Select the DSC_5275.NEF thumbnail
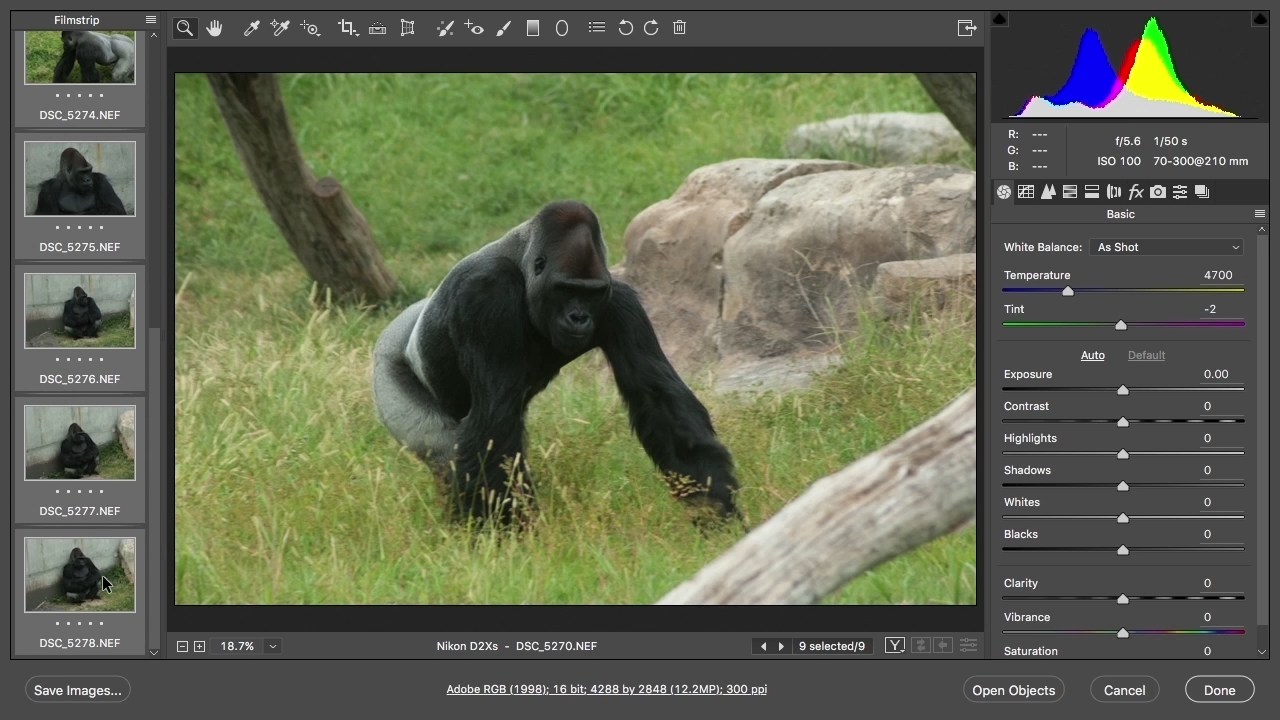The image size is (1280, 720). 80,179
